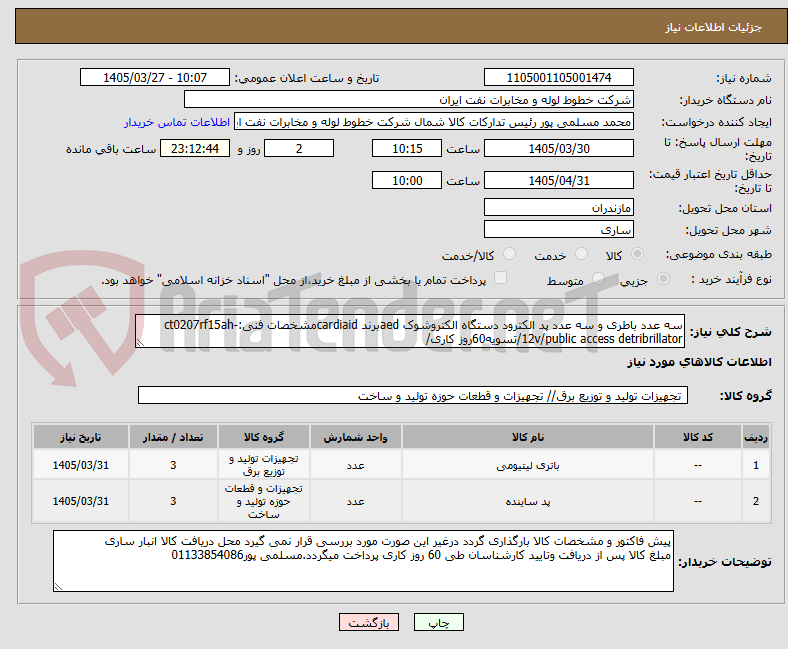Click the نام کالا column header
Image resolution: width=788 pixels, height=649 pixels.
pyautogui.click(x=528, y=437)
